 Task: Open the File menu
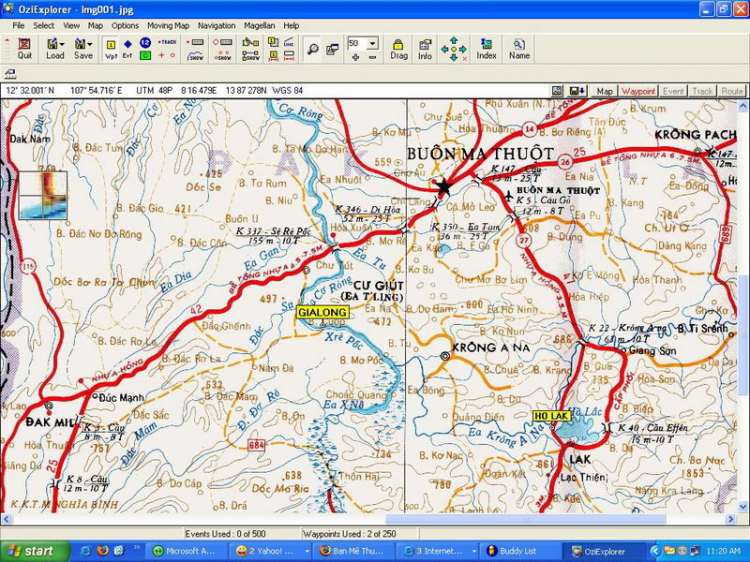pos(18,25)
